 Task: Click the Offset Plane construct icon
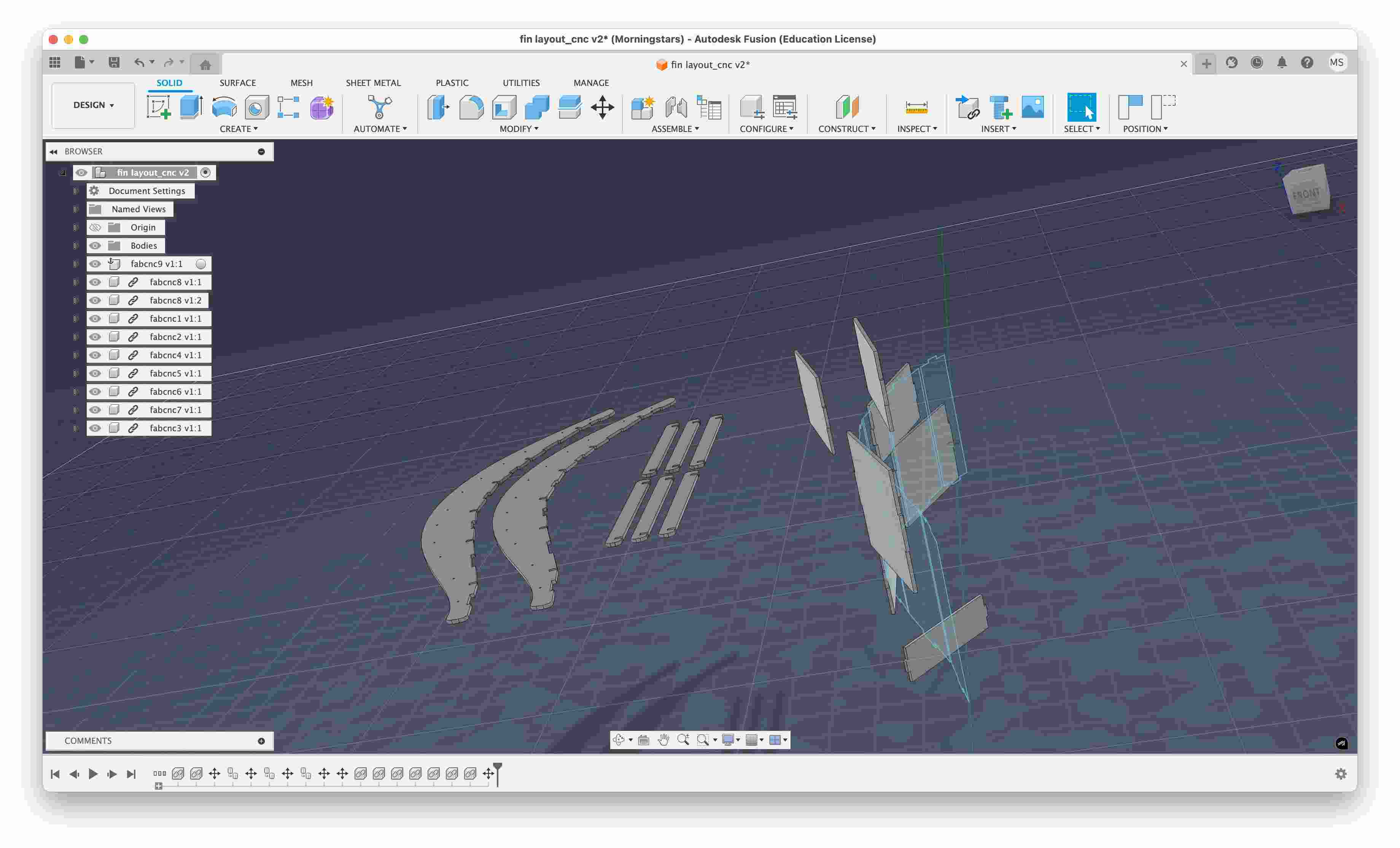click(x=846, y=107)
